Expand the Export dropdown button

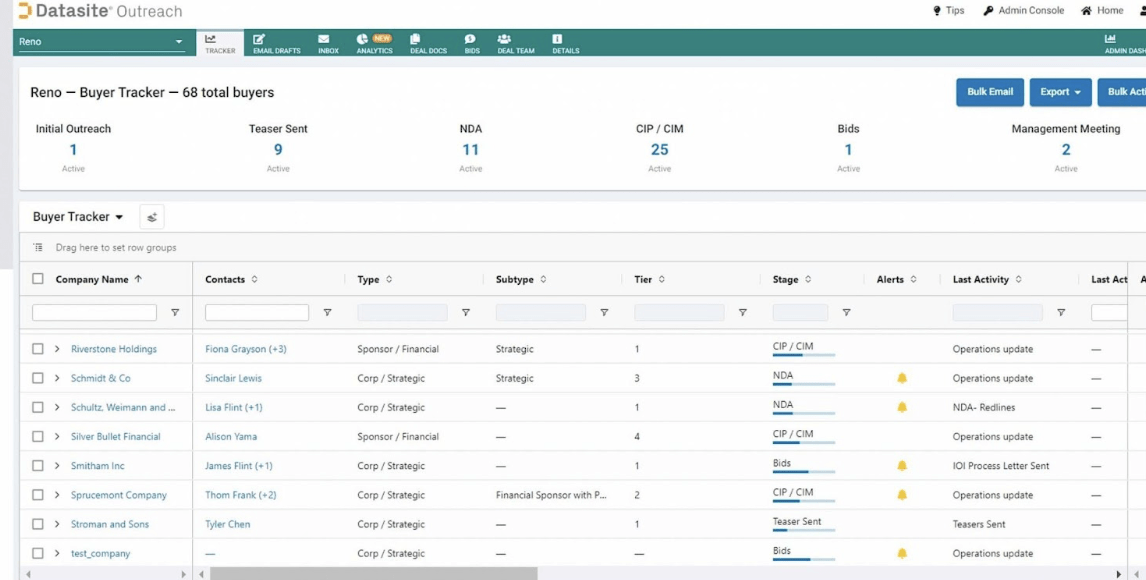pyautogui.click(x=1060, y=92)
